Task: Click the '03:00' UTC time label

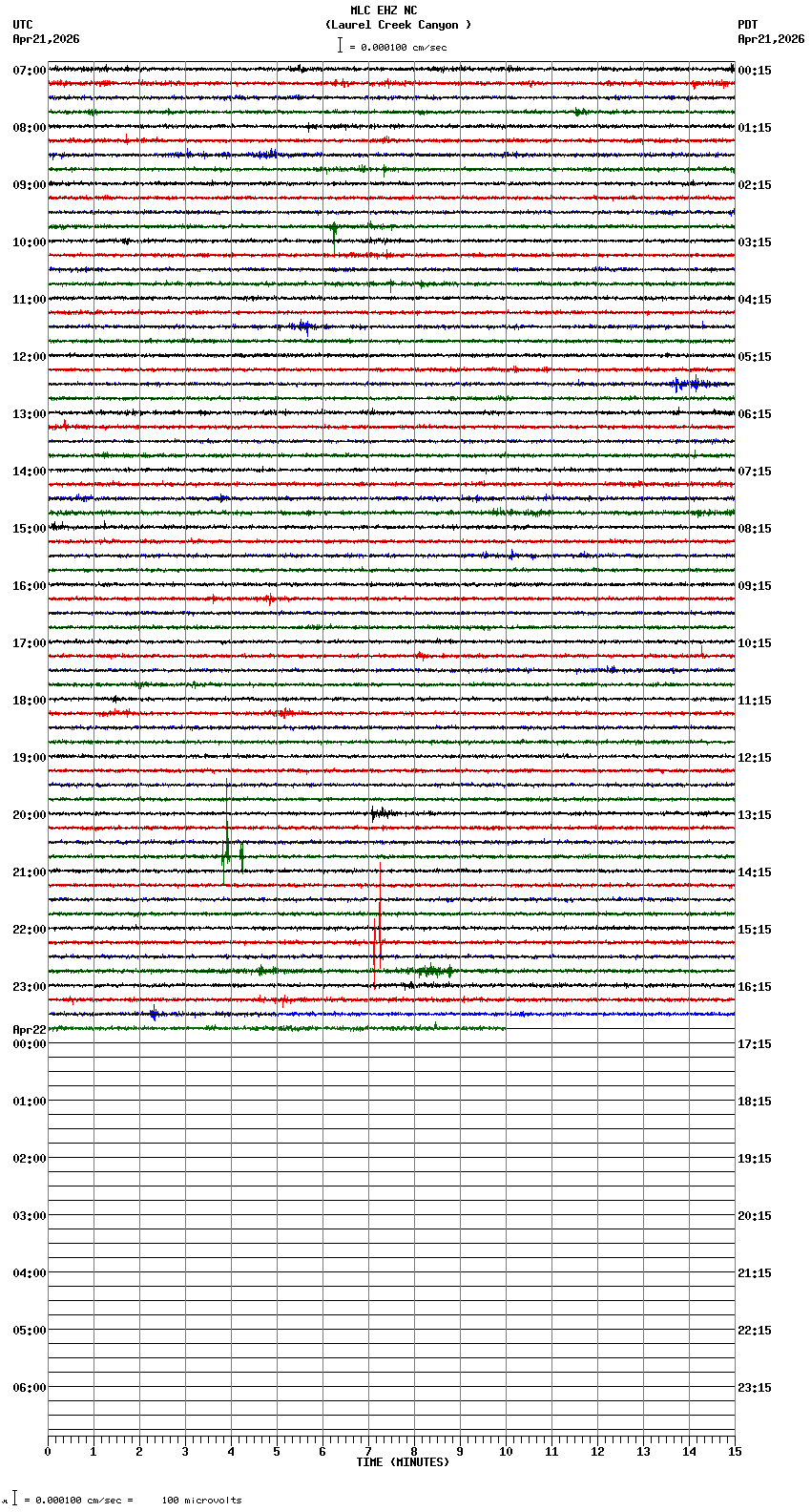Action: (x=29, y=1216)
